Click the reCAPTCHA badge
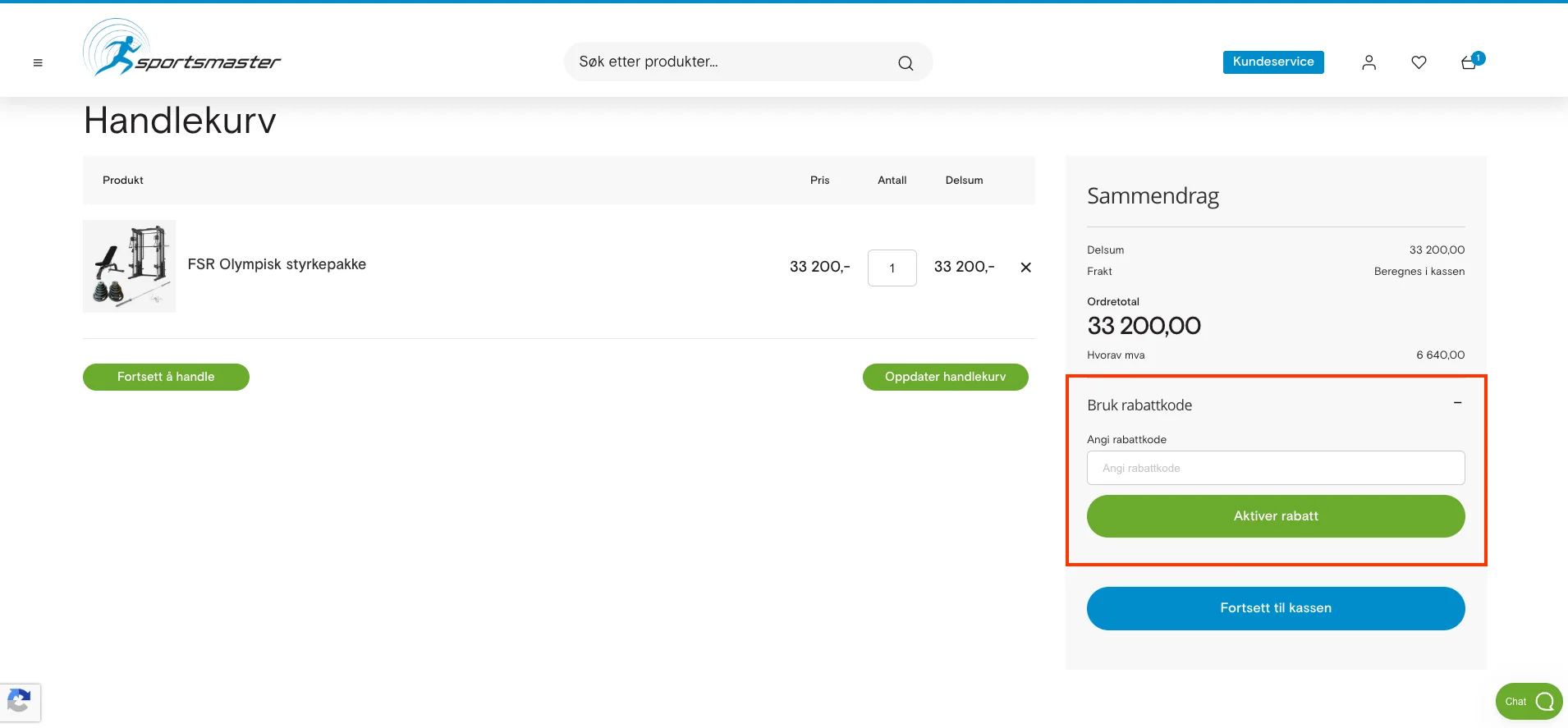This screenshot has height=728, width=1568. (x=20, y=703)
